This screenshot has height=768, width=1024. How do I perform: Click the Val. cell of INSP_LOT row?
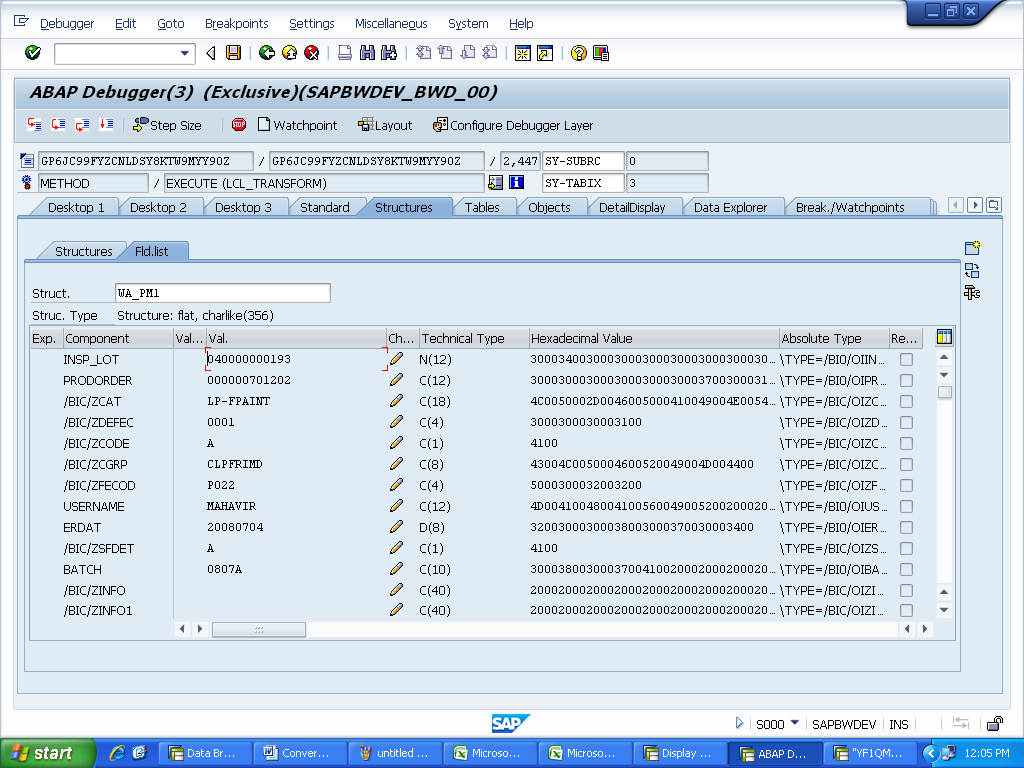(296, 359)
